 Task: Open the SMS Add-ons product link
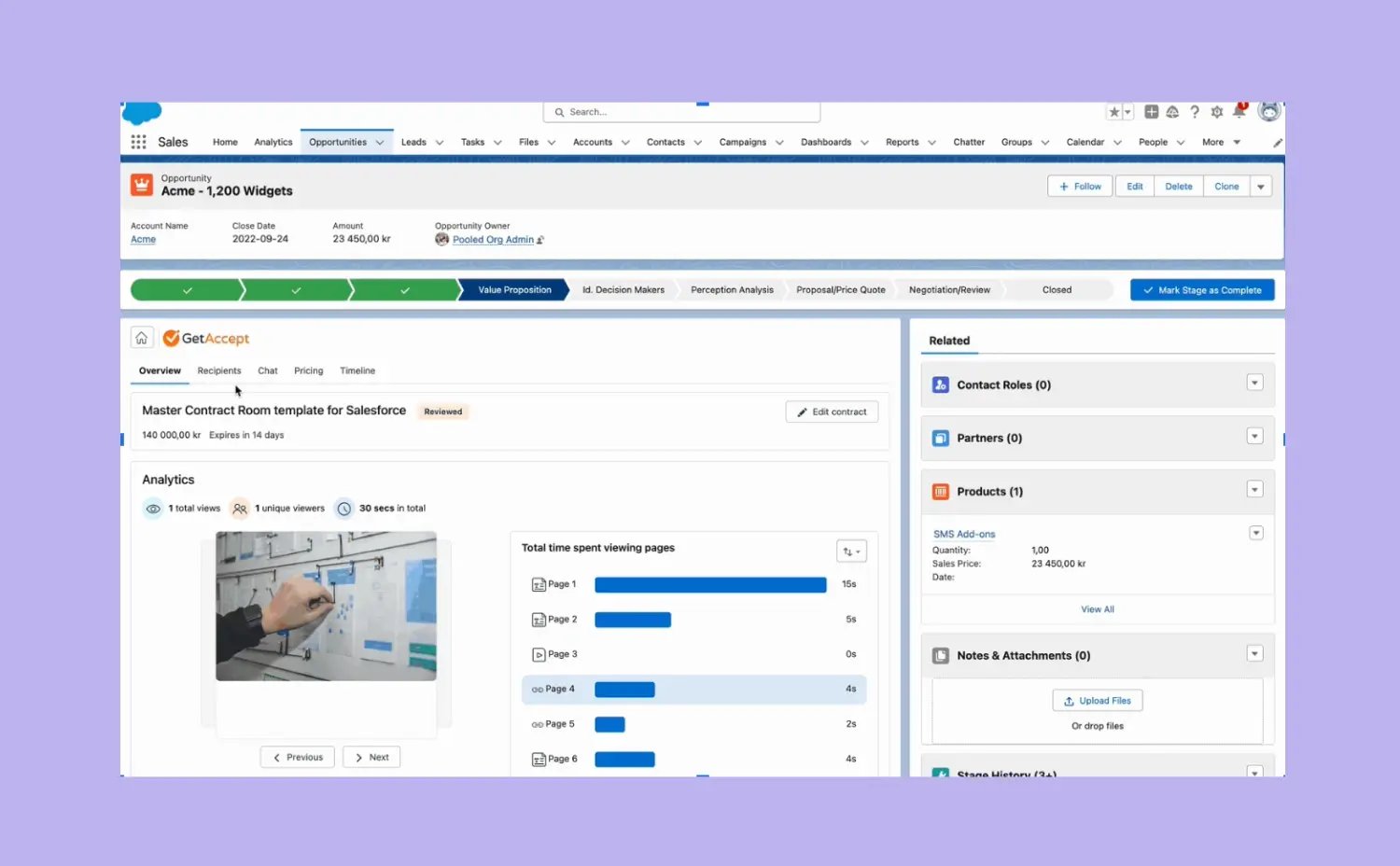[964, 533]
